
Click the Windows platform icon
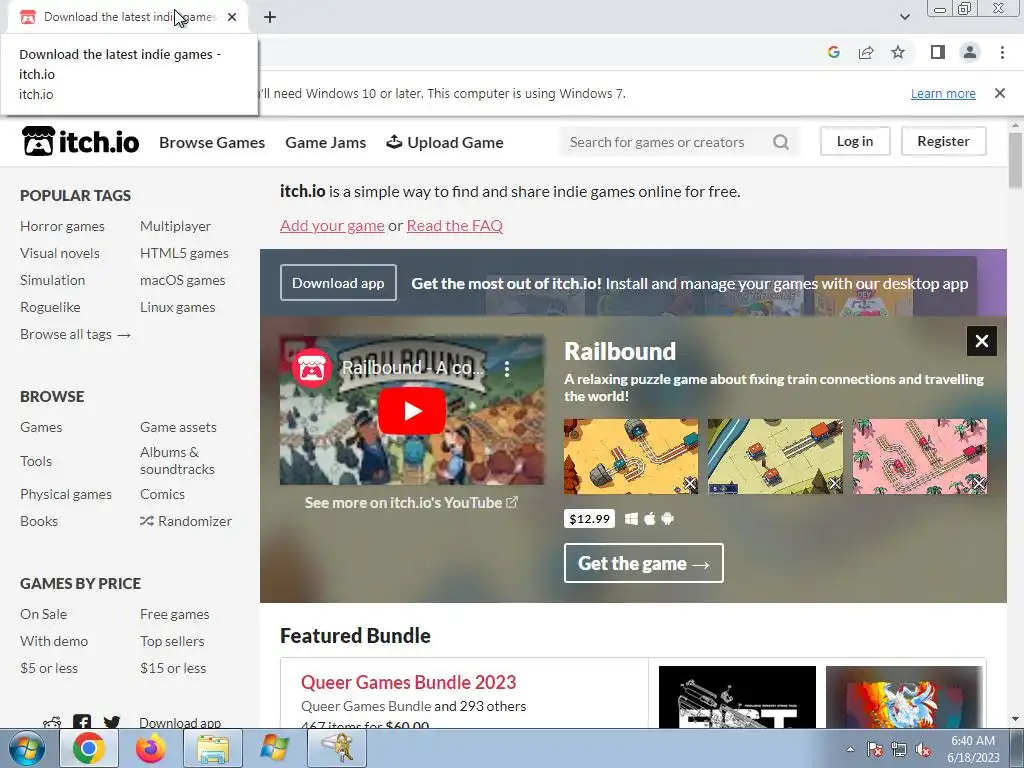tap(631, 519)
